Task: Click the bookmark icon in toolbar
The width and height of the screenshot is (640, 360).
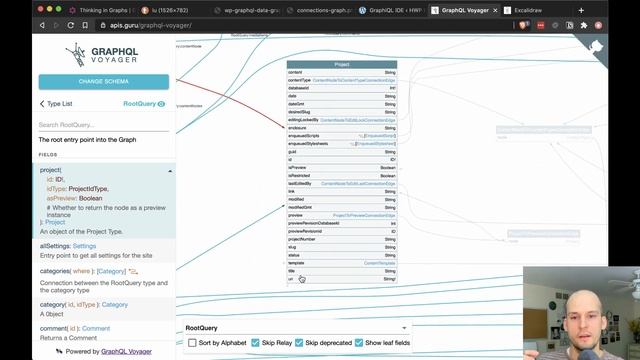Action: coord(85,25)
